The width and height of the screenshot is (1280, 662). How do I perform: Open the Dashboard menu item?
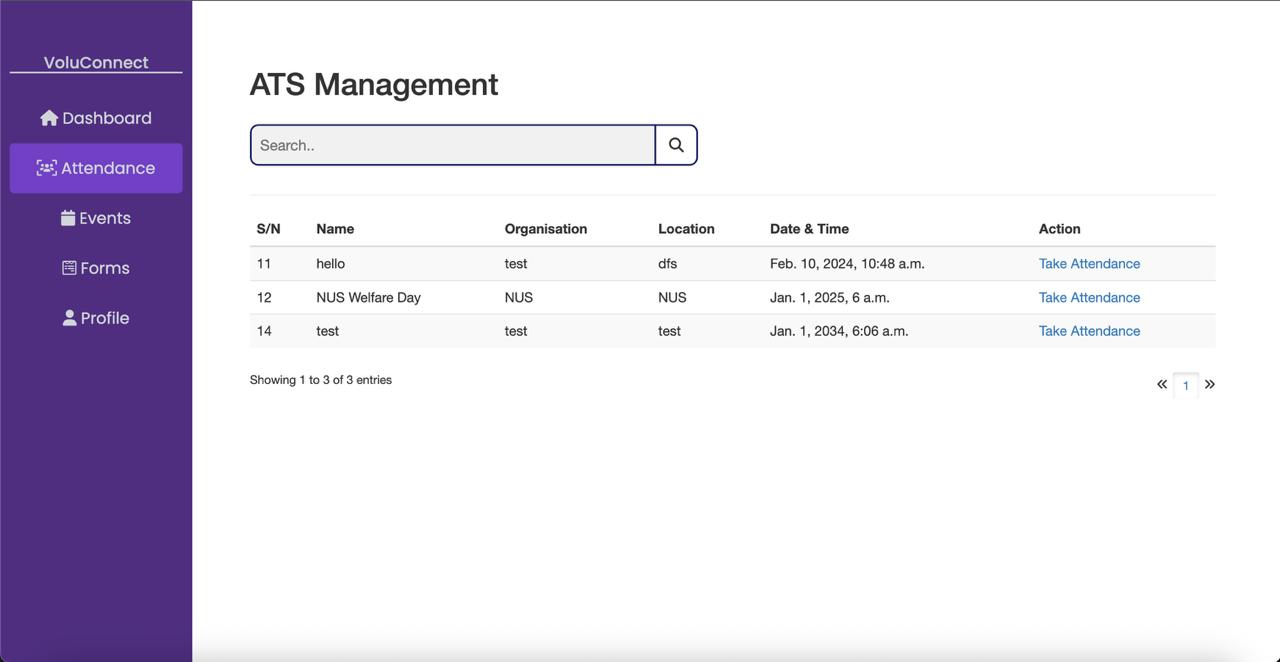point(96,118)
